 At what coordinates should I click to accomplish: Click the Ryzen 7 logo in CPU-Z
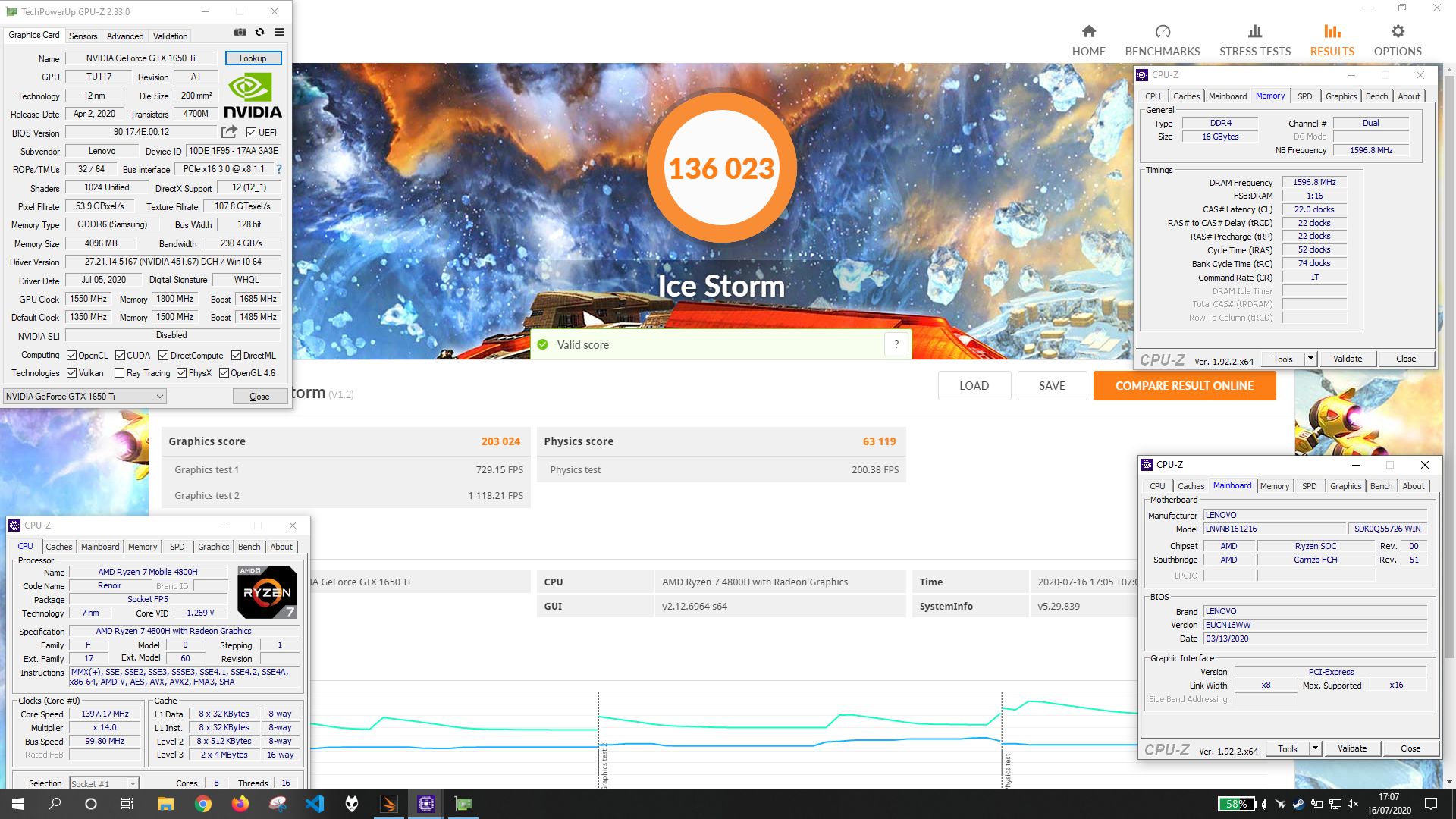click(267, 592)
